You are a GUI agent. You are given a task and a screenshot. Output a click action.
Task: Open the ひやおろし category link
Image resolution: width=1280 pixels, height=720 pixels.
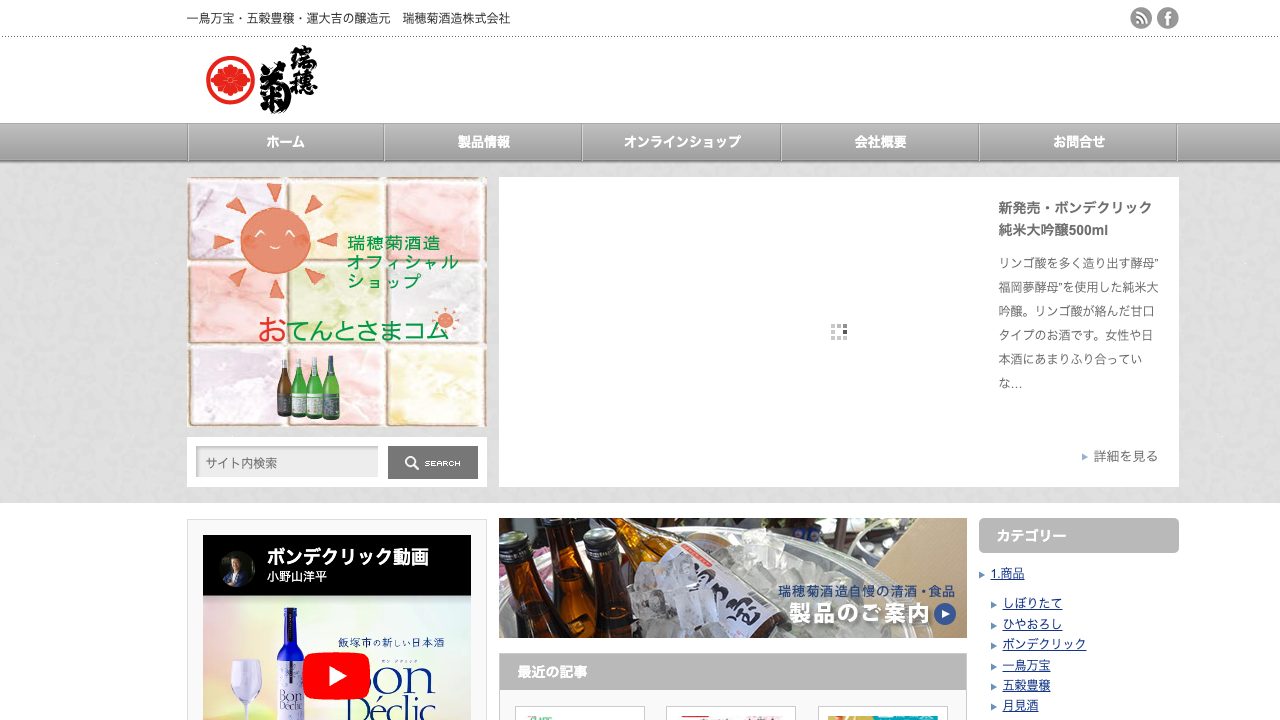pos(1032,624)
